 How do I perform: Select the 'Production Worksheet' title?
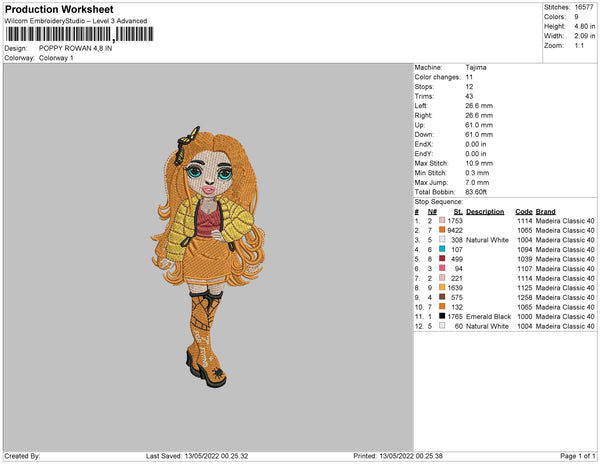[59, 9]
